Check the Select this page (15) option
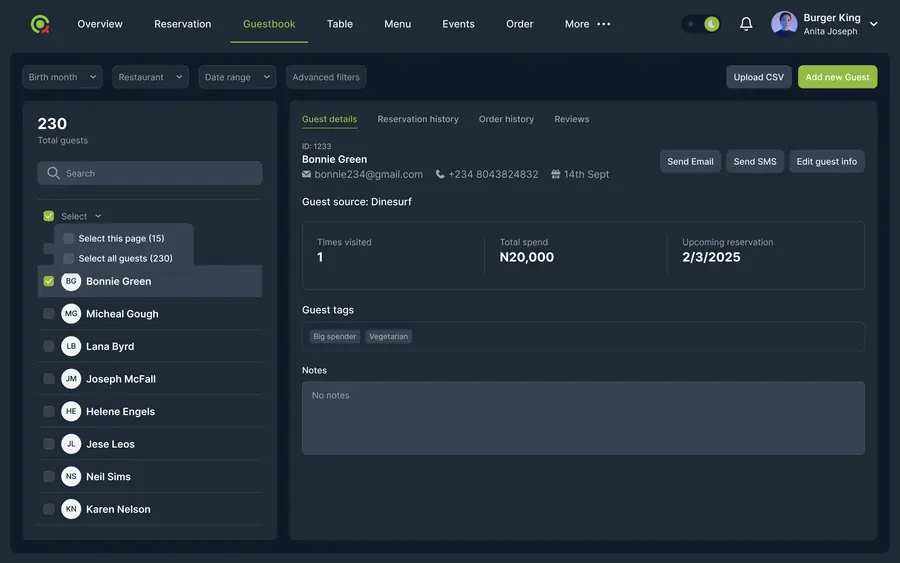Viewport: 900px width, 563px height. pyautogui.click(x=68, y=238)
